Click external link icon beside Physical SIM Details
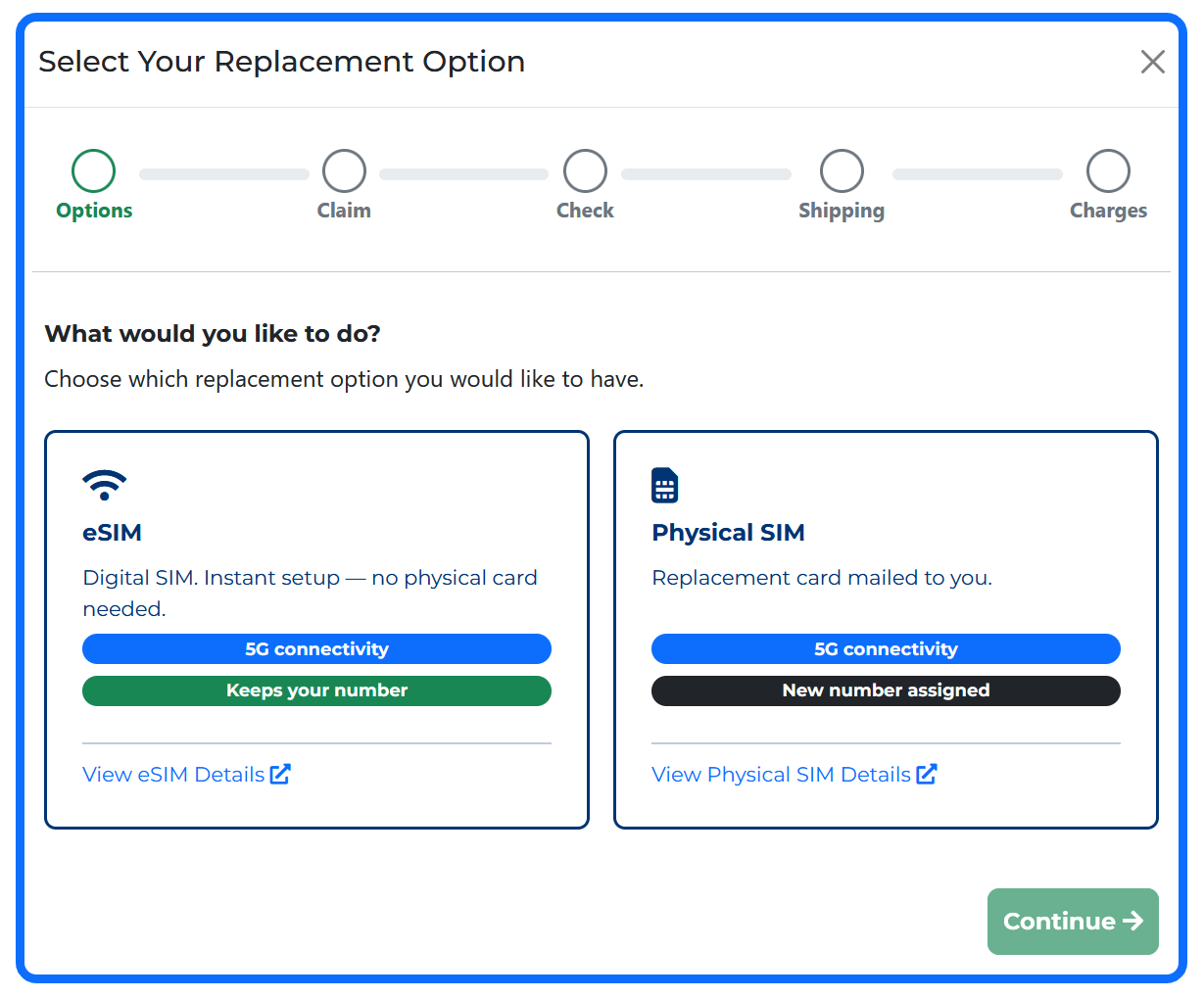The height and width of the screenshot is (998, 1204). click(927, 774)
